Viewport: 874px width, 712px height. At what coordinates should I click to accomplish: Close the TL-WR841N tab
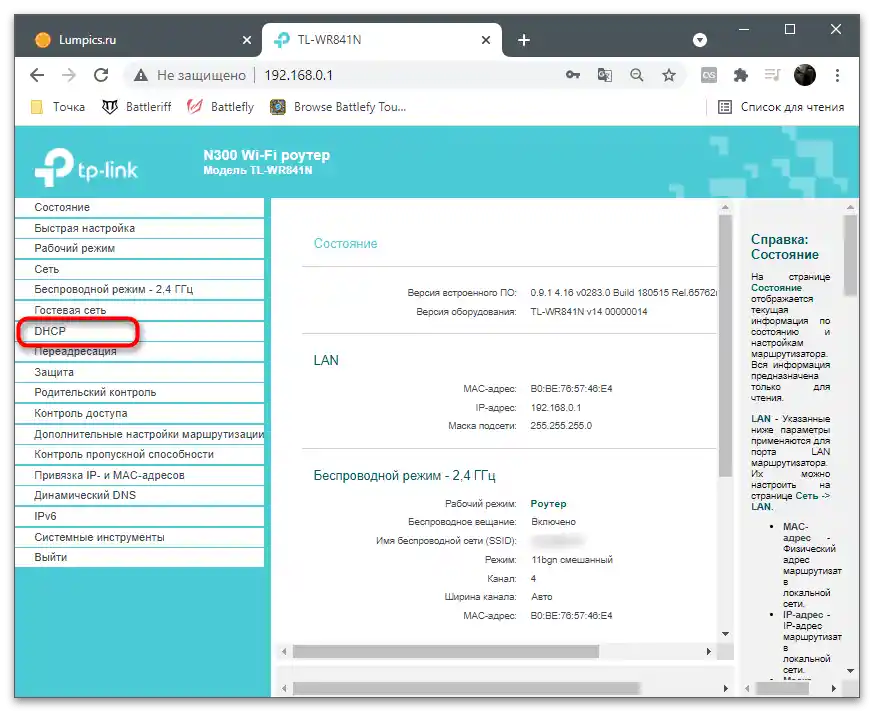coord(485,40)
